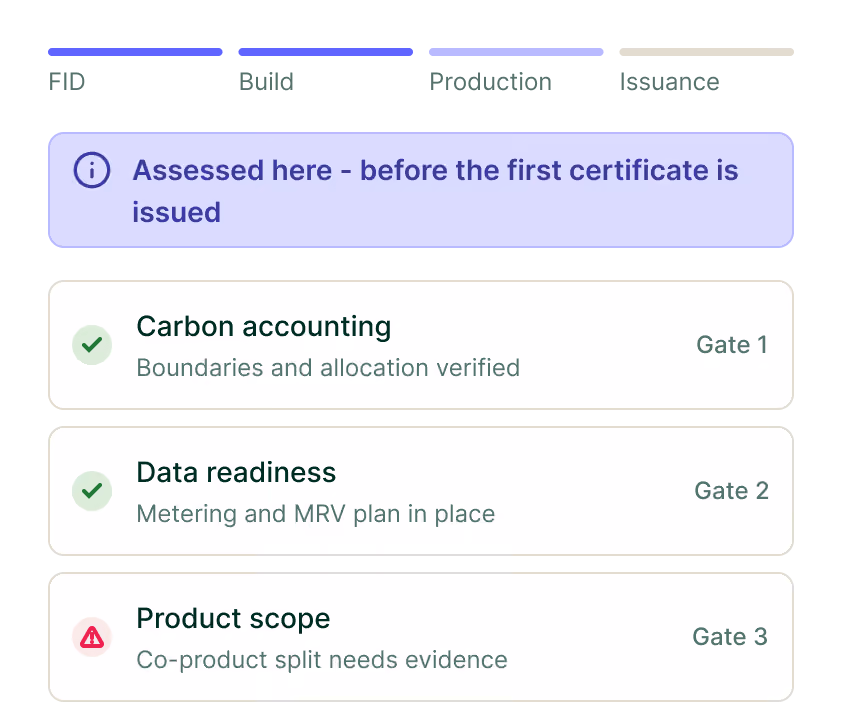Click the Gate 3 label
Viewport: 842px width, 704px height.
(730, 637)
